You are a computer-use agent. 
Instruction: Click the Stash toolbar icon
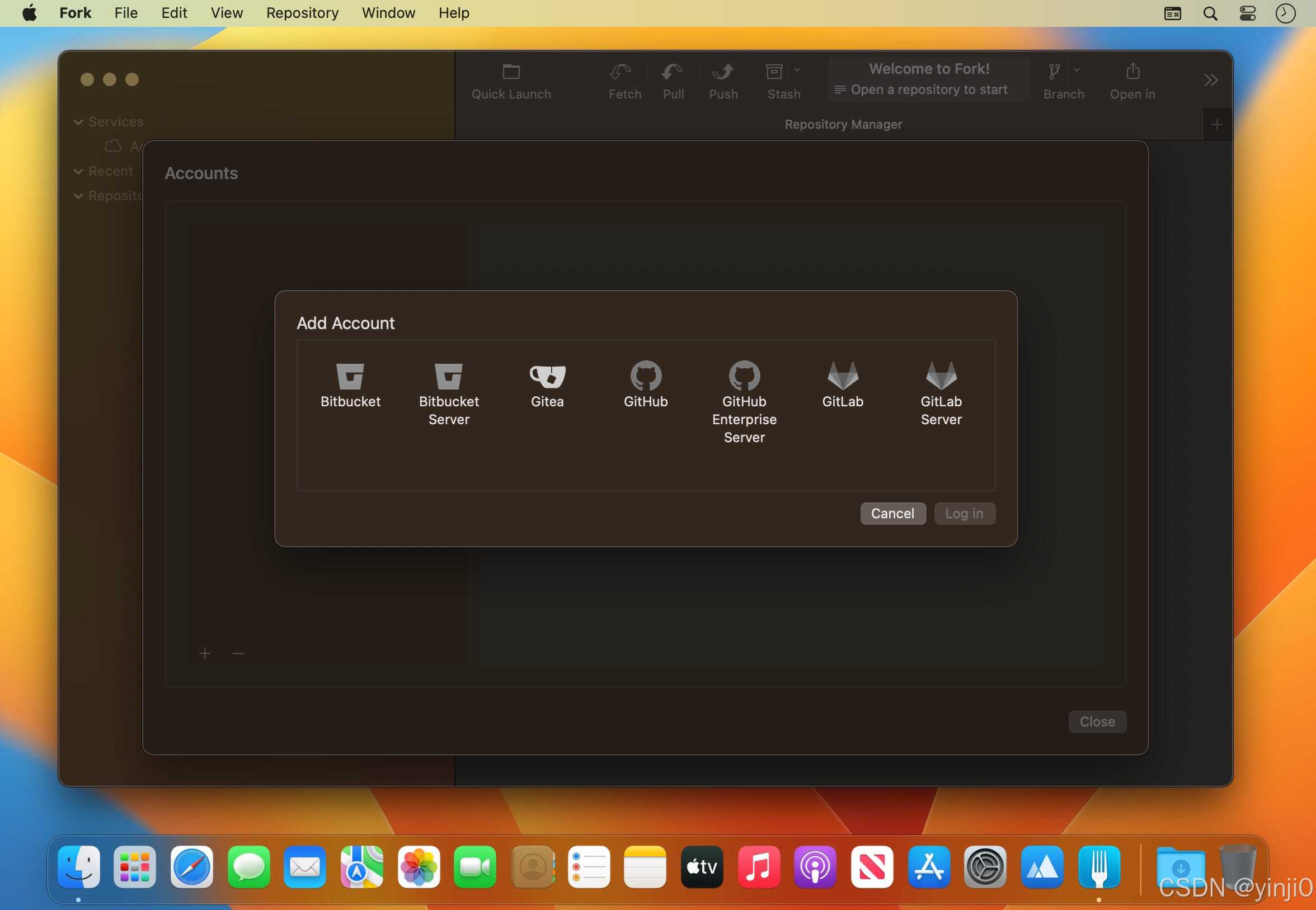click(x=773, y=72)
